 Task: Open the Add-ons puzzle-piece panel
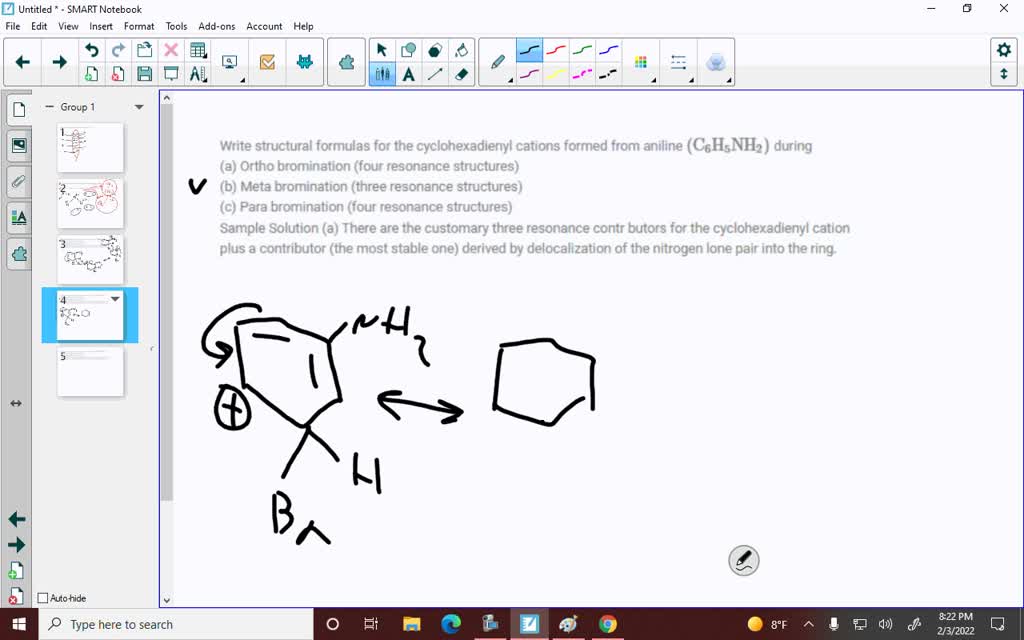pos(18,255)
